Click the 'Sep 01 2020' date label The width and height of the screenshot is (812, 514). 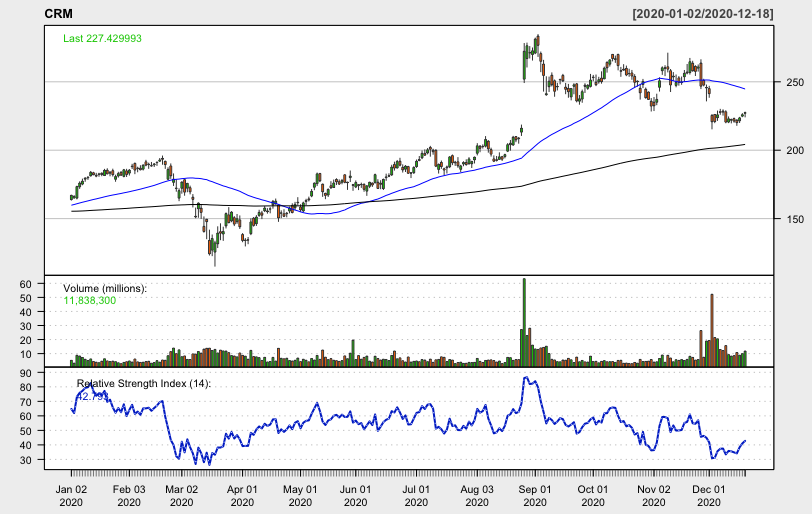(535, 496)
